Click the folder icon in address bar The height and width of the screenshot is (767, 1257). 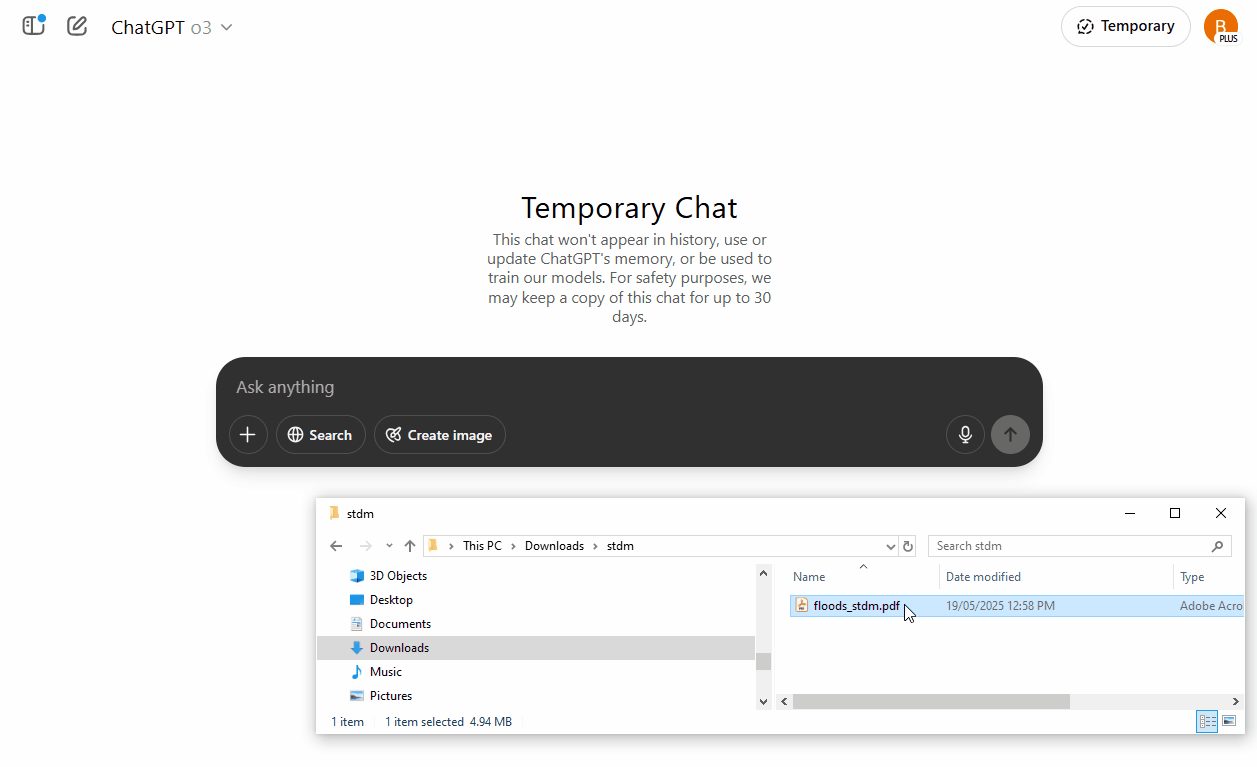433,546
